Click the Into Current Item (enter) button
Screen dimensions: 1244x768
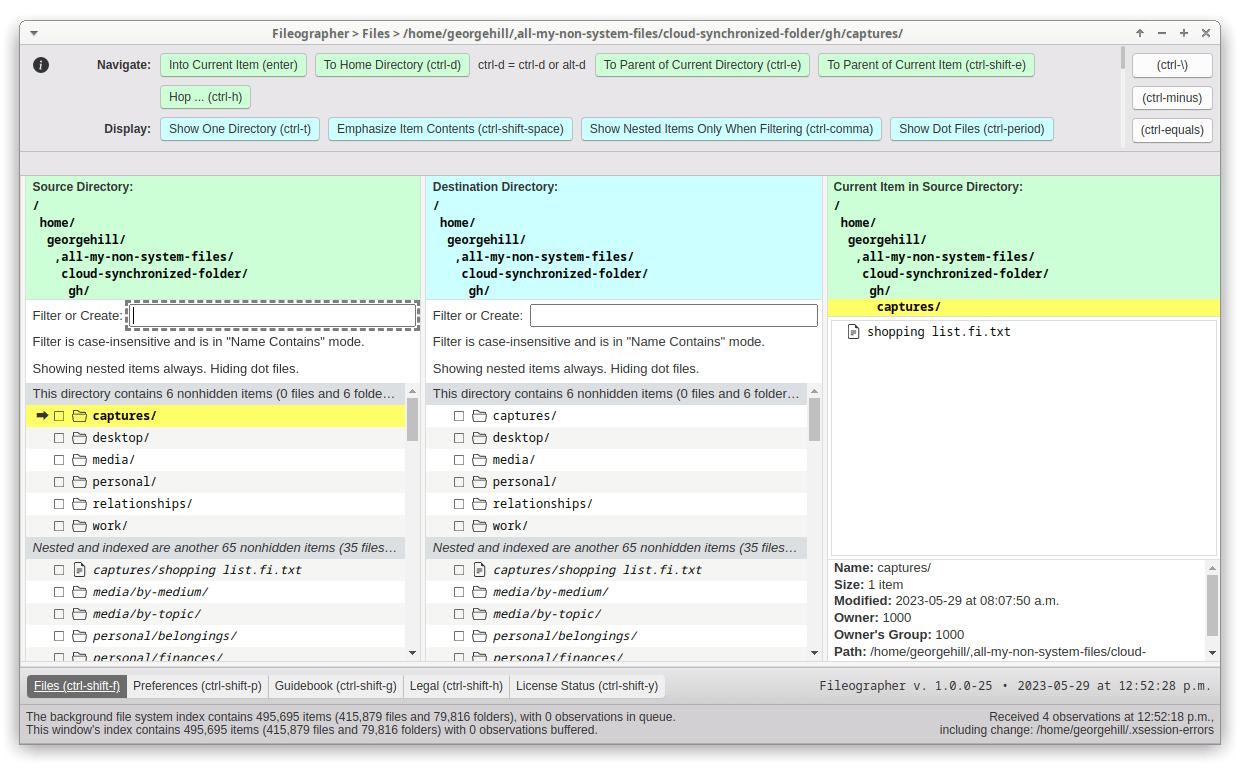tap(233, 65)
